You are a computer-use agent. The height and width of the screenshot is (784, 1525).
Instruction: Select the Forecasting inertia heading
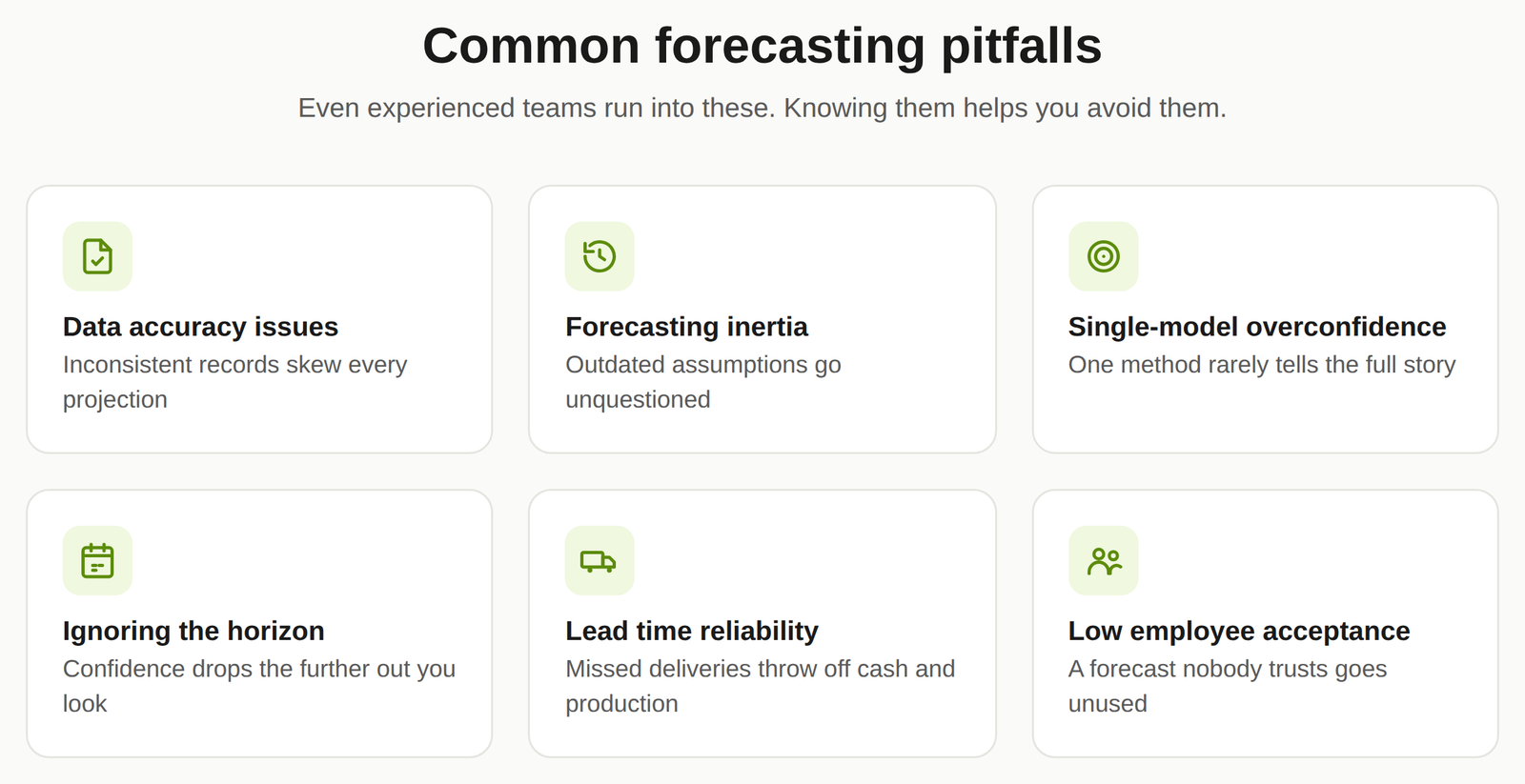click(686, 327)
